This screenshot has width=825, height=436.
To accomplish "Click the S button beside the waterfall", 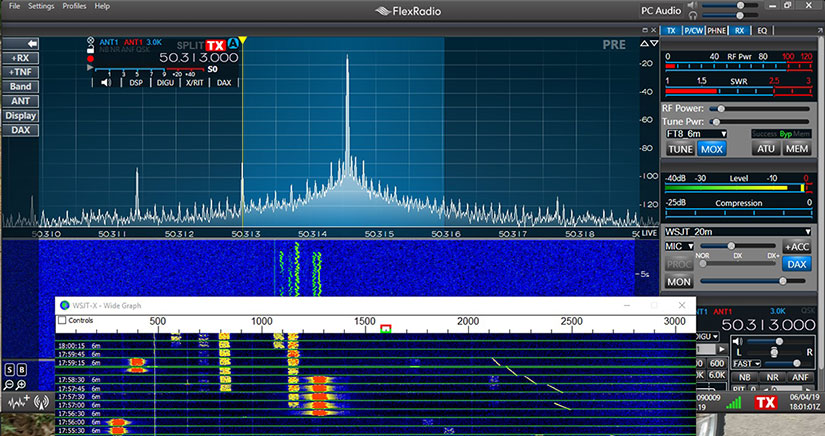I will (9, 370).
